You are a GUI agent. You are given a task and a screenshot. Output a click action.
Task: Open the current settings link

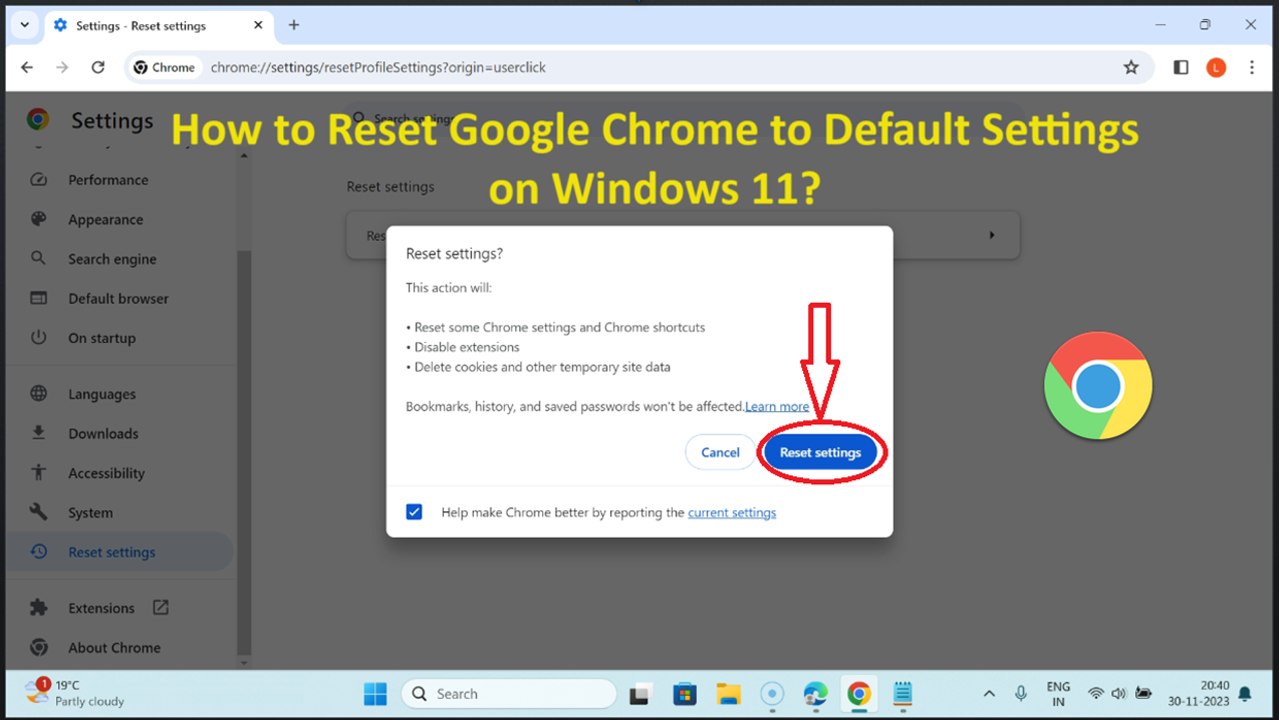(x=732, y=512)
